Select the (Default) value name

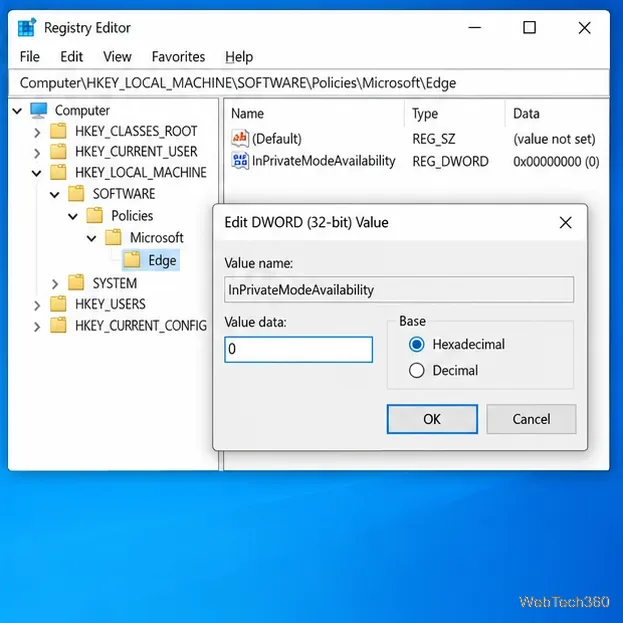277,139
